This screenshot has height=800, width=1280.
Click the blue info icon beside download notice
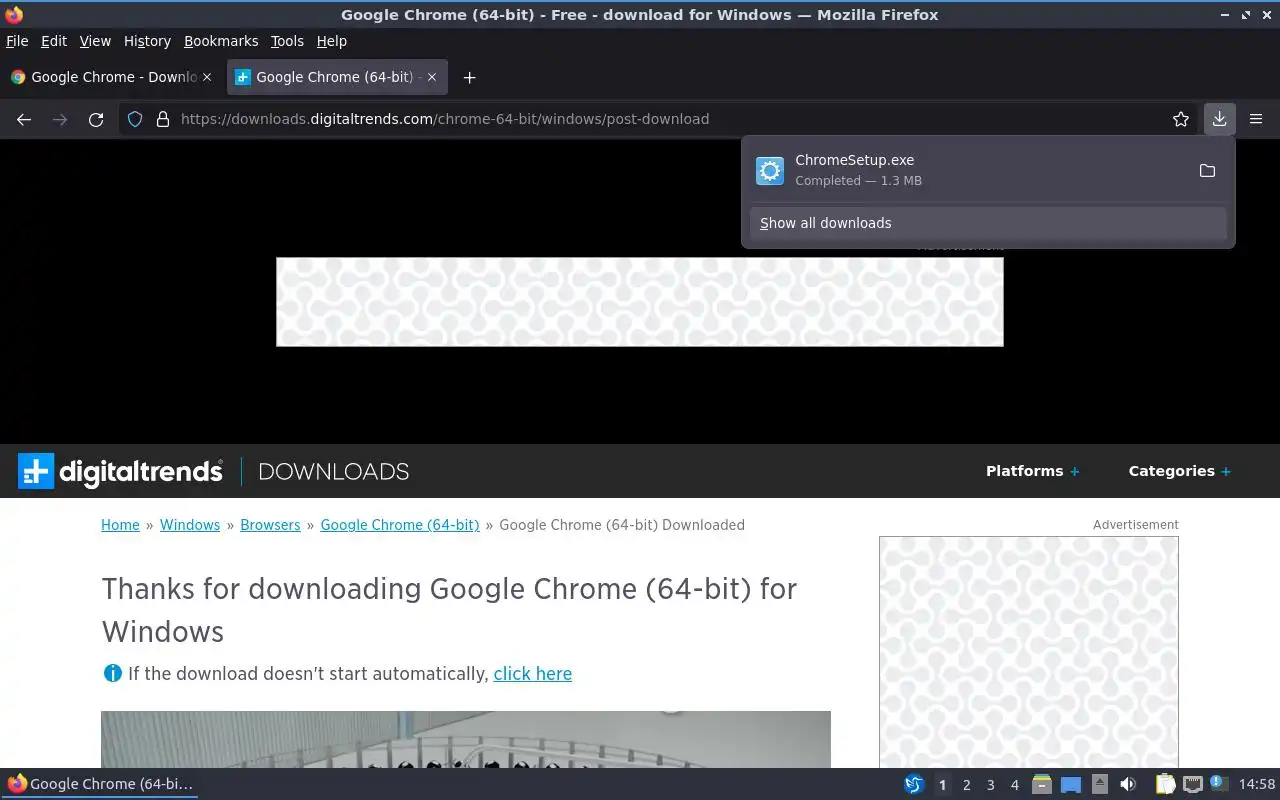coord(112,673)
